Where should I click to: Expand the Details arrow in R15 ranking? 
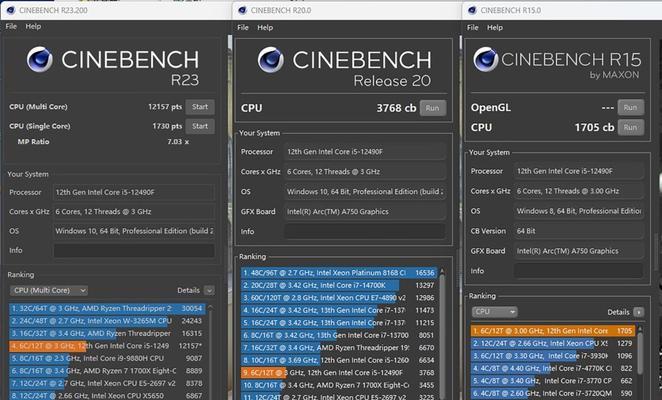click(x=639, y=312)
